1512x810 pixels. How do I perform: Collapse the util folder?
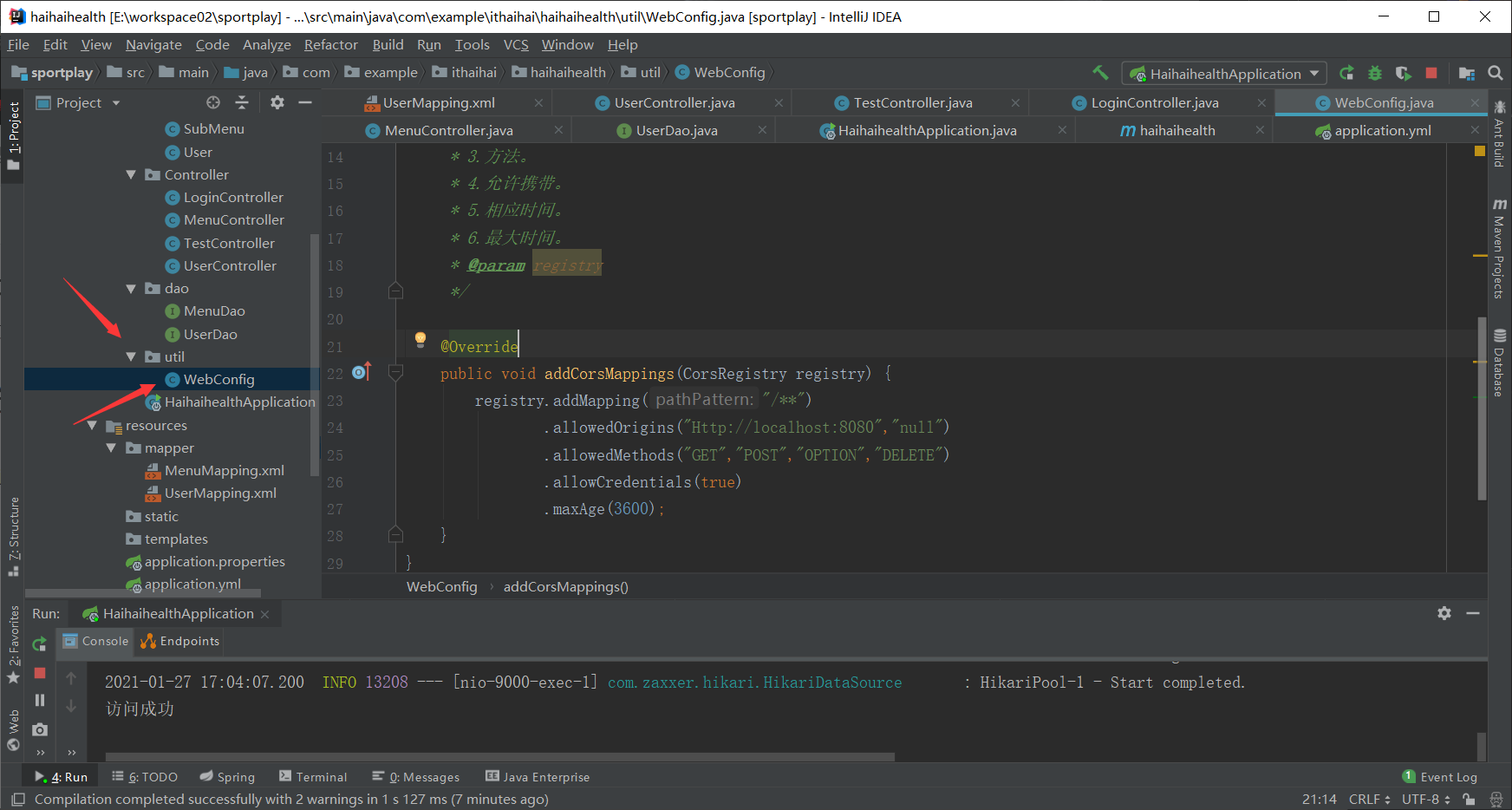tap(131, 356)
